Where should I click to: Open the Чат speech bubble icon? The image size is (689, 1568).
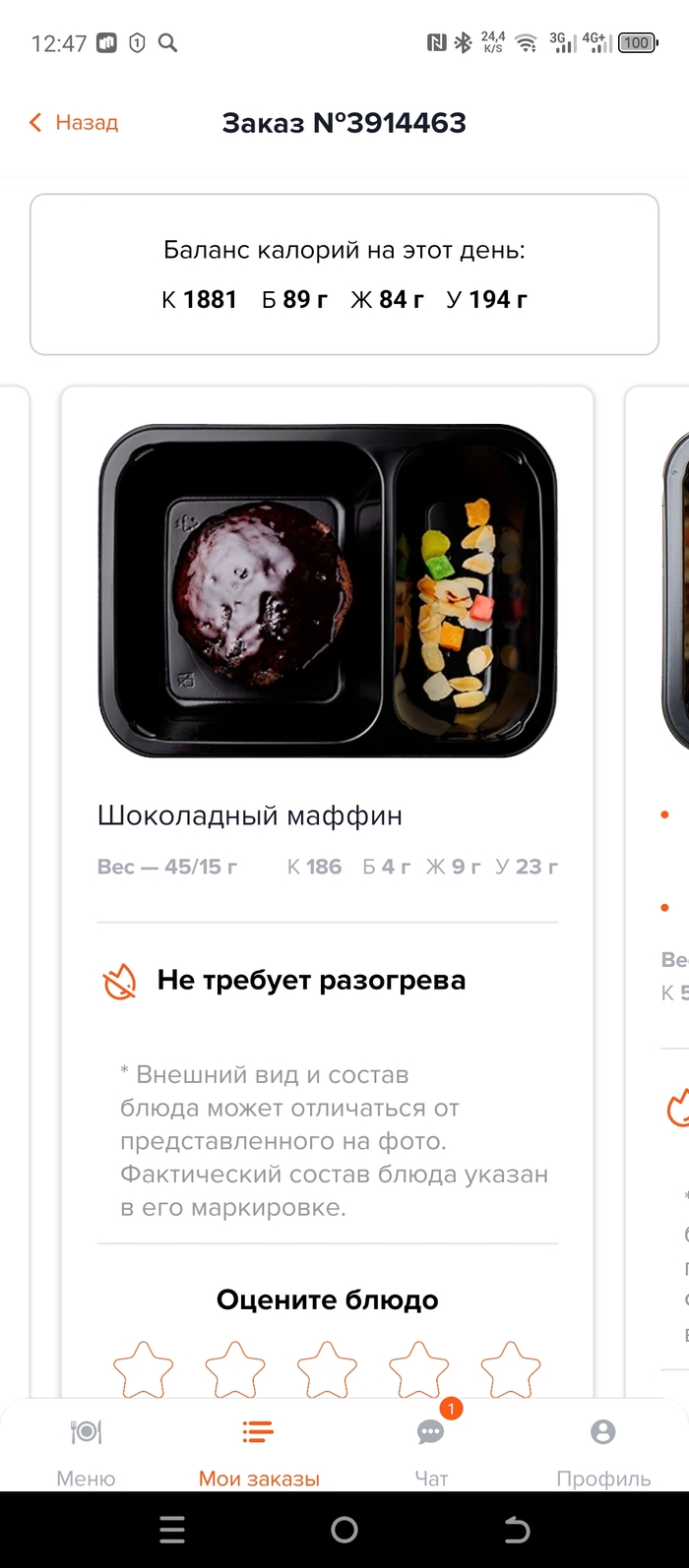(431, 1432)
